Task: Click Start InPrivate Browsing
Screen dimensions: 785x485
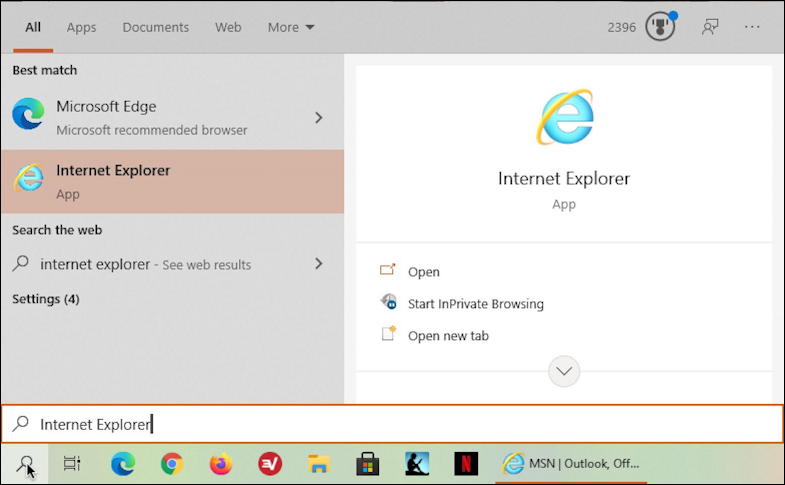Action: click(x=475, y=304)
